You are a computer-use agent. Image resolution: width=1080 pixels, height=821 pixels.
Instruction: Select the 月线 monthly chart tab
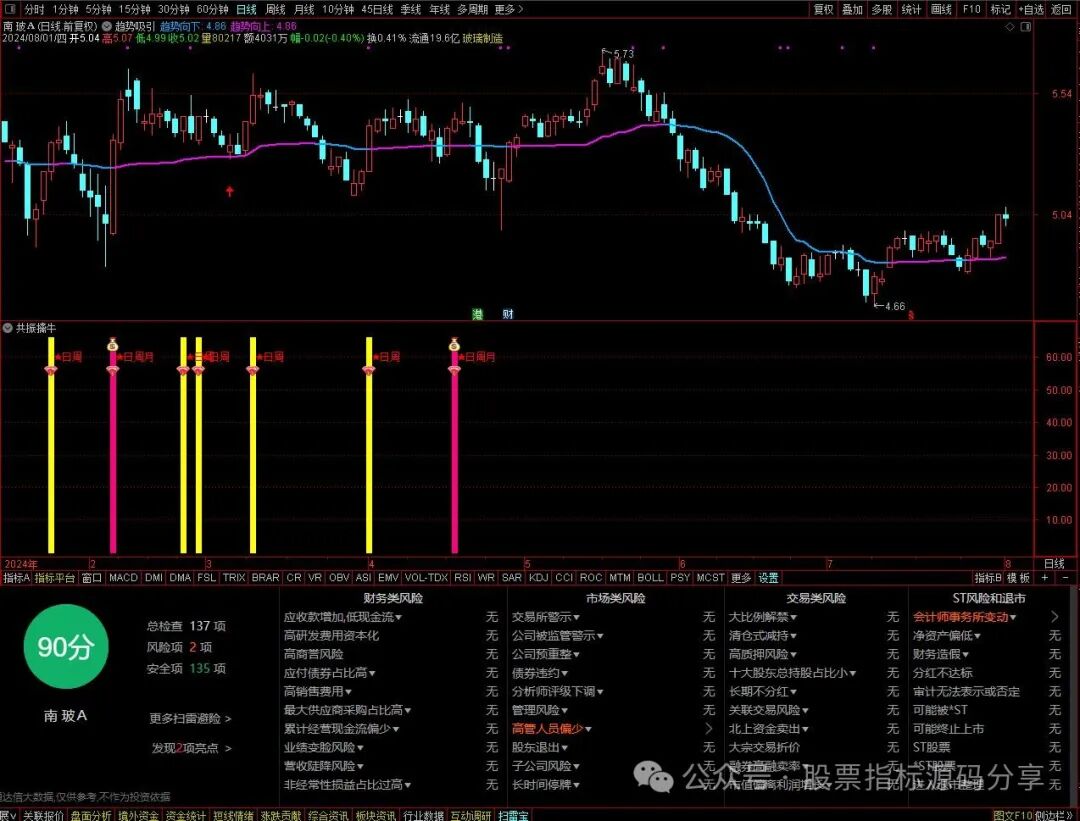coord(304,9)
